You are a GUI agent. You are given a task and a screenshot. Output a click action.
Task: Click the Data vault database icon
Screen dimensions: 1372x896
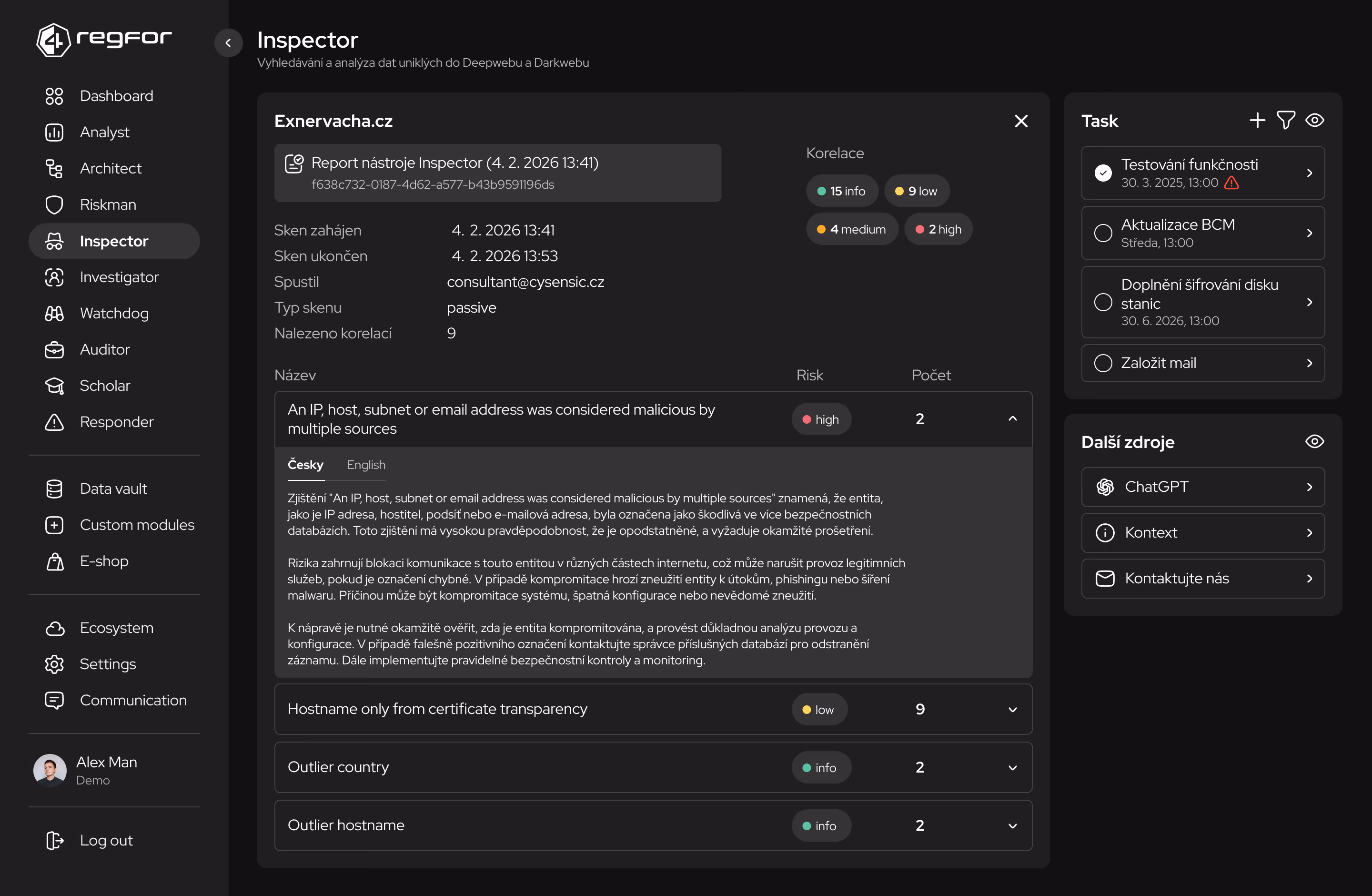[x=54, y=489]
